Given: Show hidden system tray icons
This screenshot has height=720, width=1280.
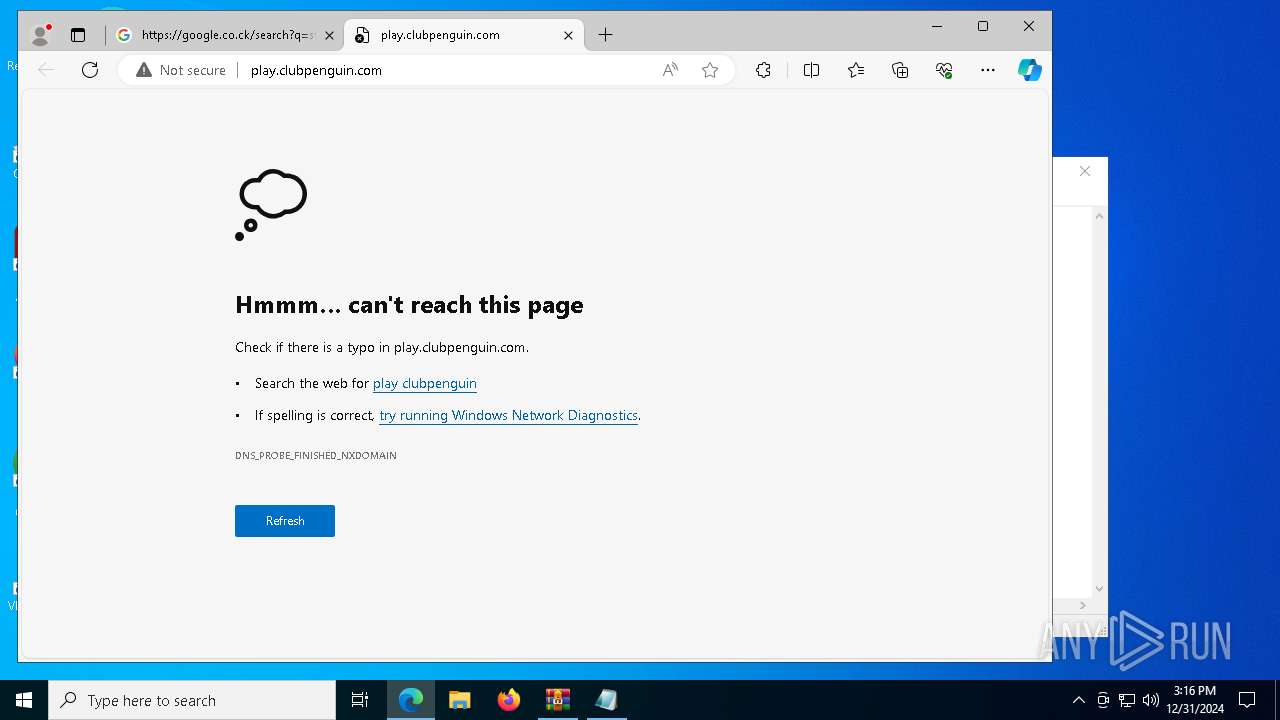Looking at the screenshot, I should coord(1078,700).
